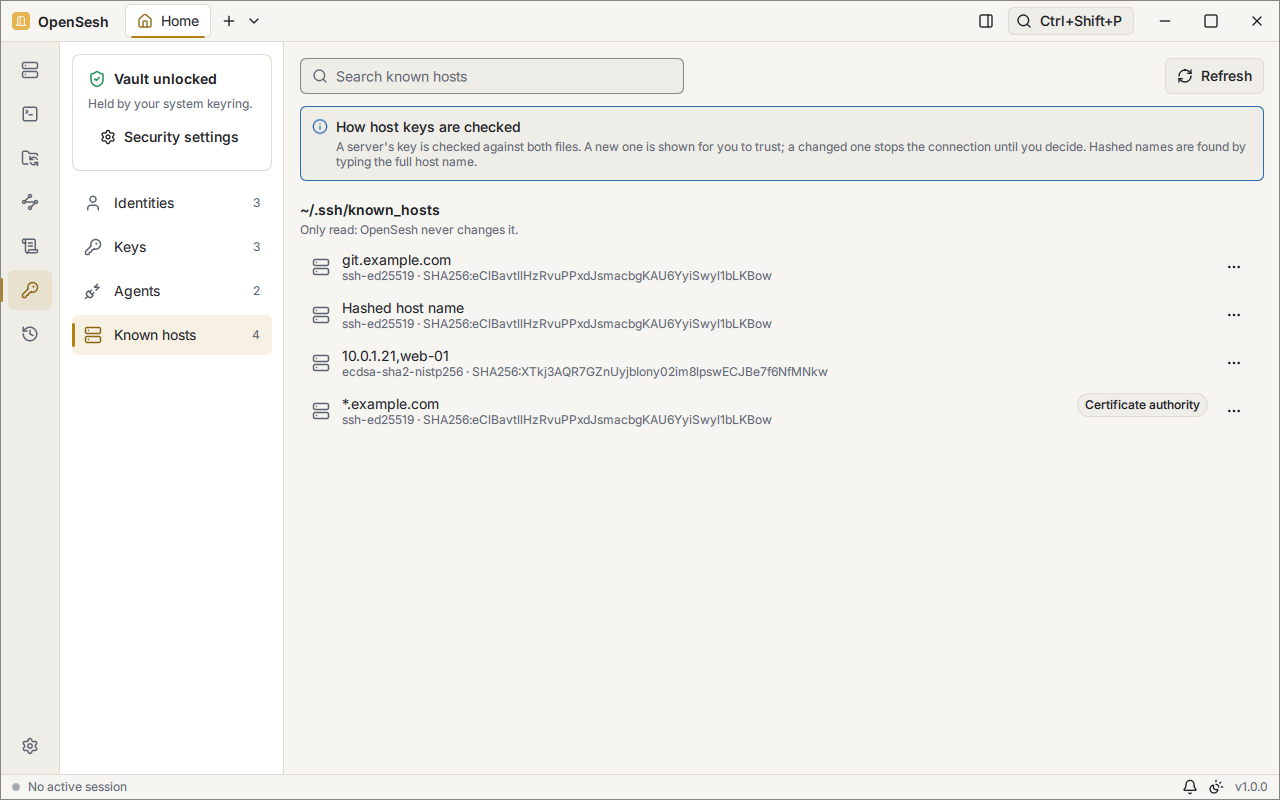
Task: Click the server icon beside *.example.com
Action: click(321, 411)
